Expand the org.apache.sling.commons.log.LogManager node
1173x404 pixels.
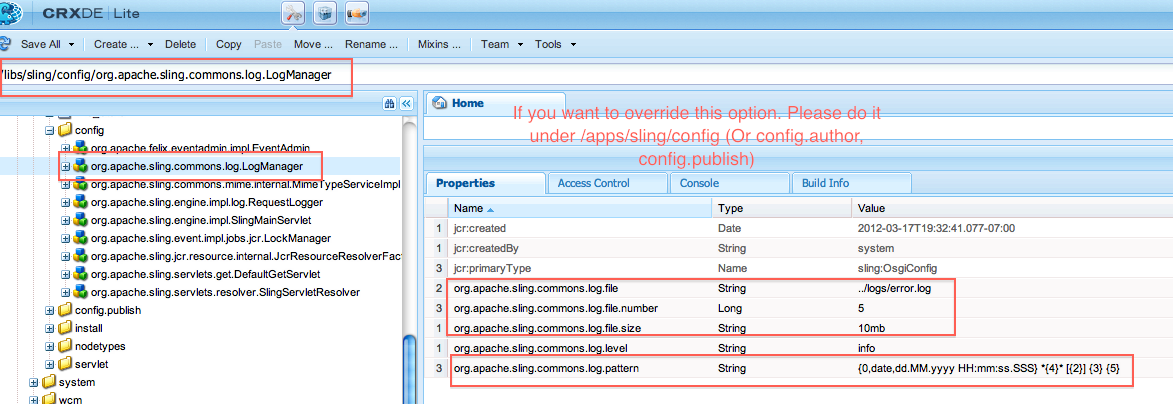pyautogui.click(x=65, y=166)
